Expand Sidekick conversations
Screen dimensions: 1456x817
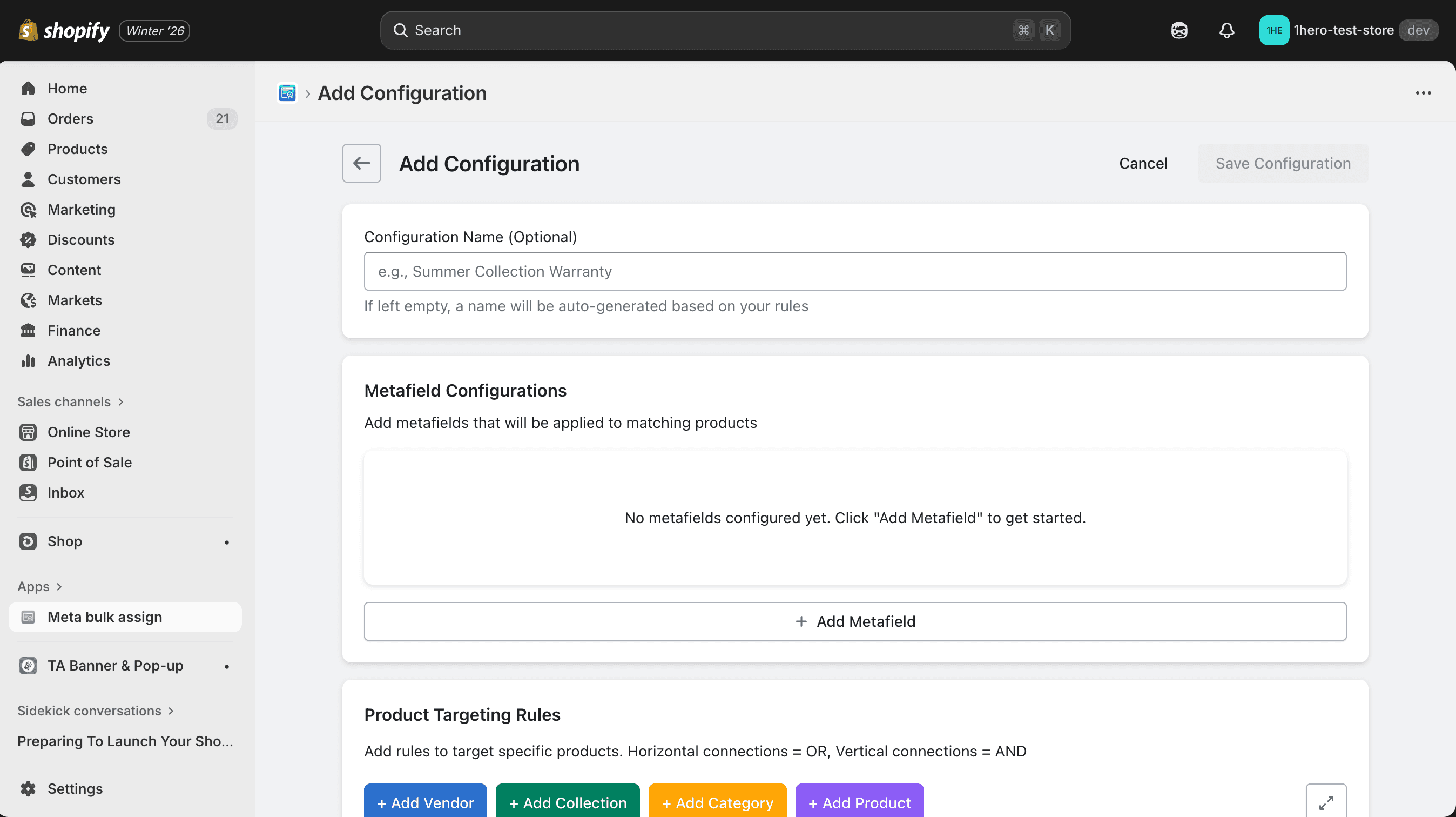click(95, 711)
